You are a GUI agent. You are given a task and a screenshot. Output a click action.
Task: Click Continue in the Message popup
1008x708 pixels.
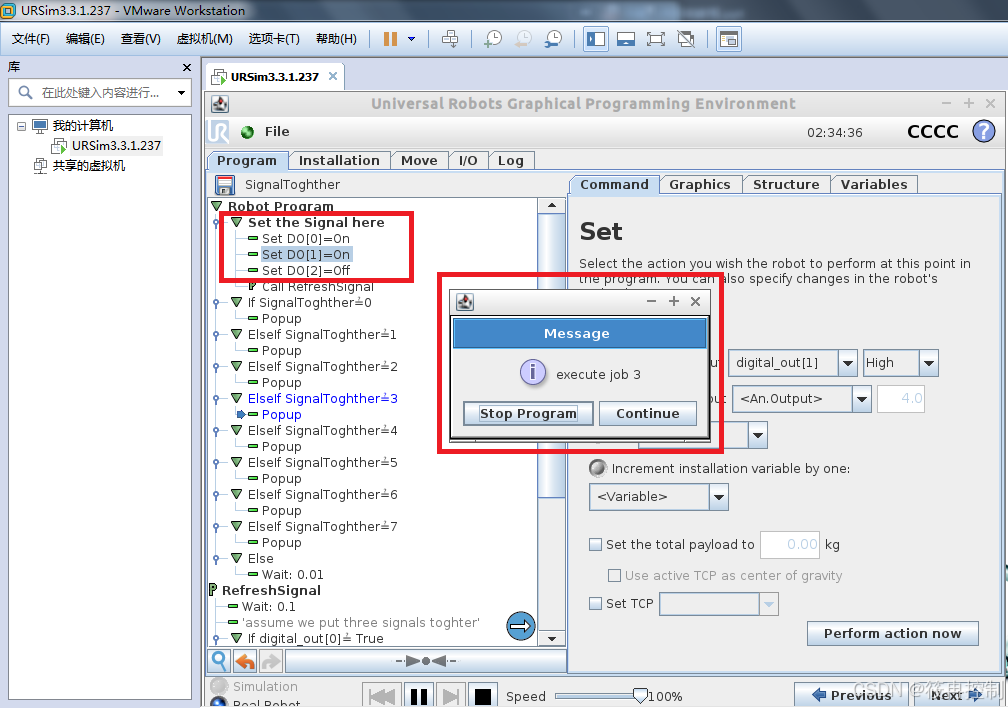pyautogui.click(x=647, y=413)
